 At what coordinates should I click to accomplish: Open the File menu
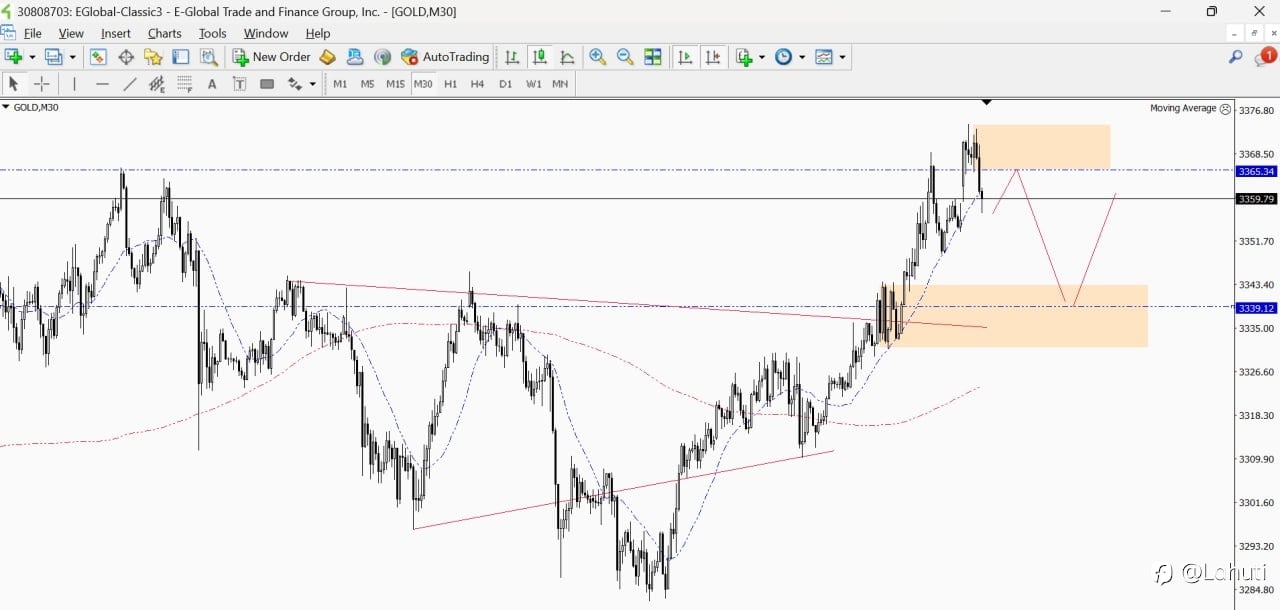pos(33,33)
